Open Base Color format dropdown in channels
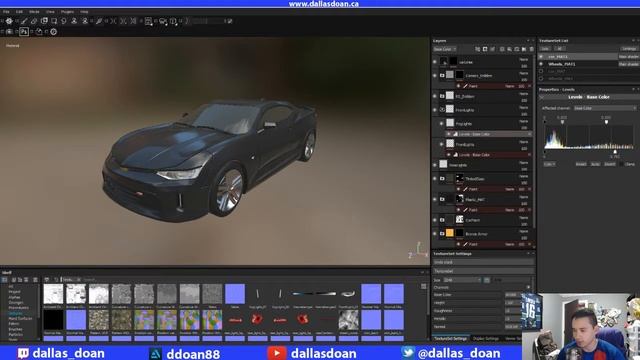Image resolution: width=640 pixels, height=360 pixels. (513, 295)
